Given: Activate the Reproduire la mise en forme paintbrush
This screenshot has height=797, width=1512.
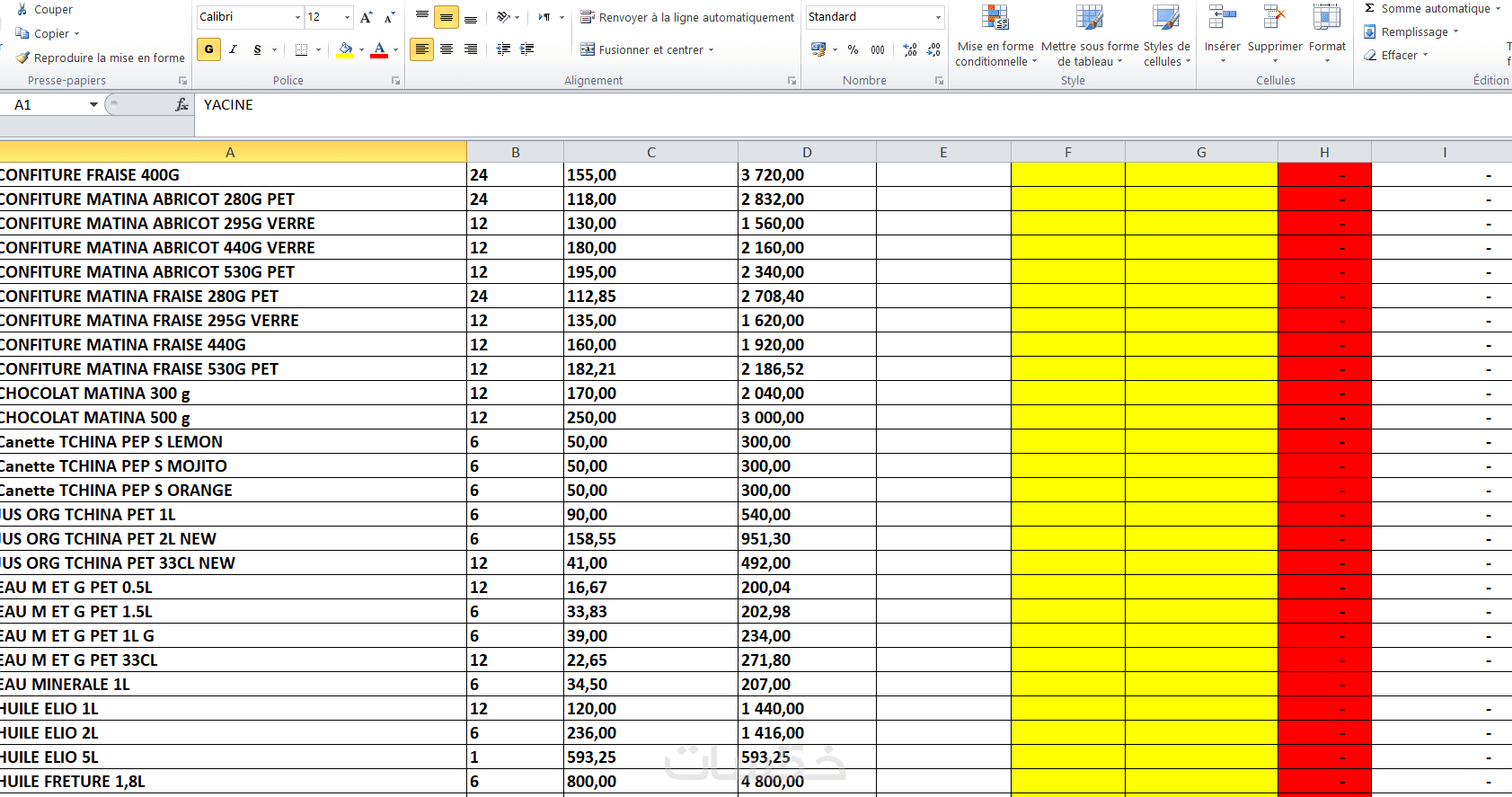Looking at the screenshot, I should click(x=22, y=58).
